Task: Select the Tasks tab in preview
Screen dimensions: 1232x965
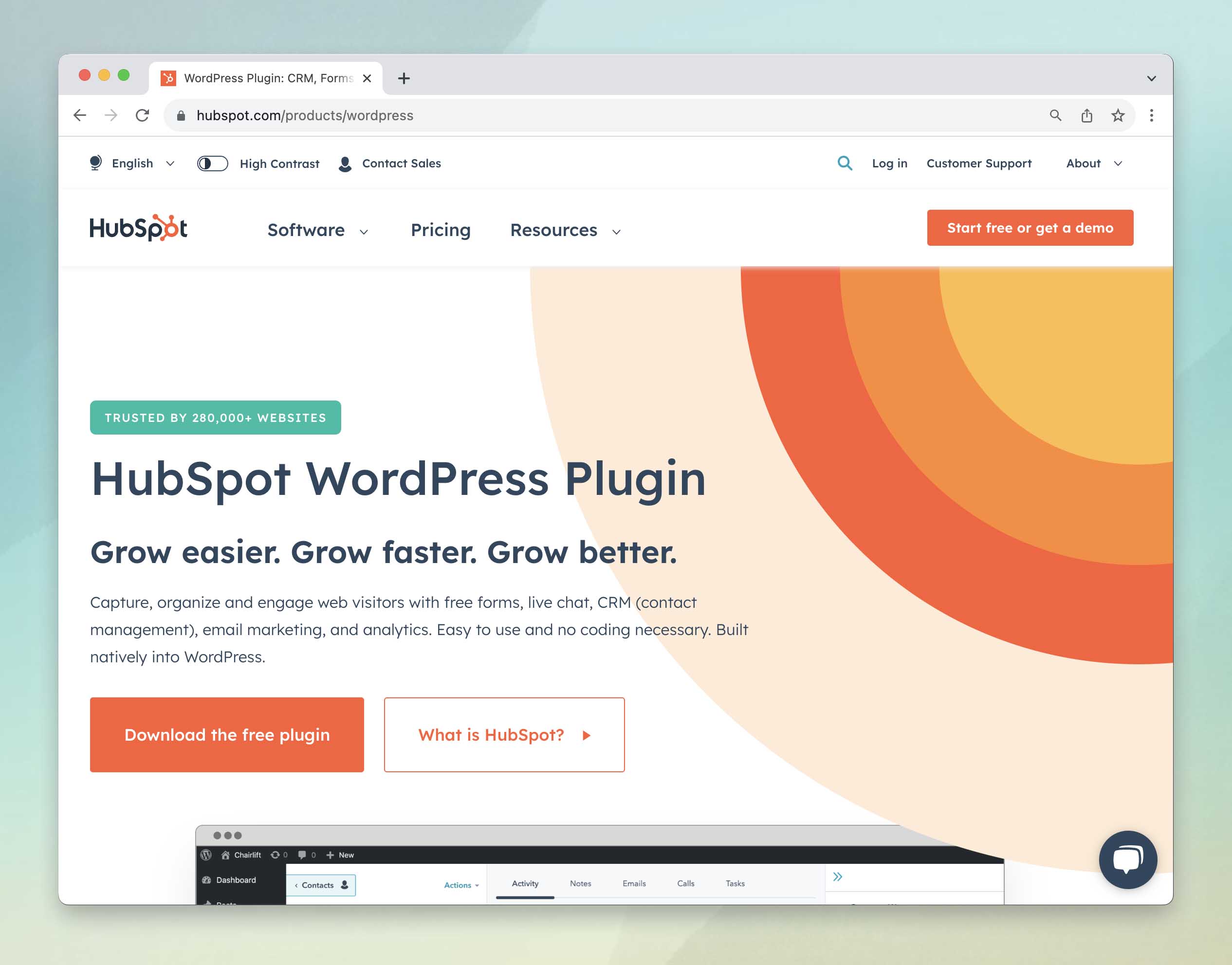Action: pos(735,883)
